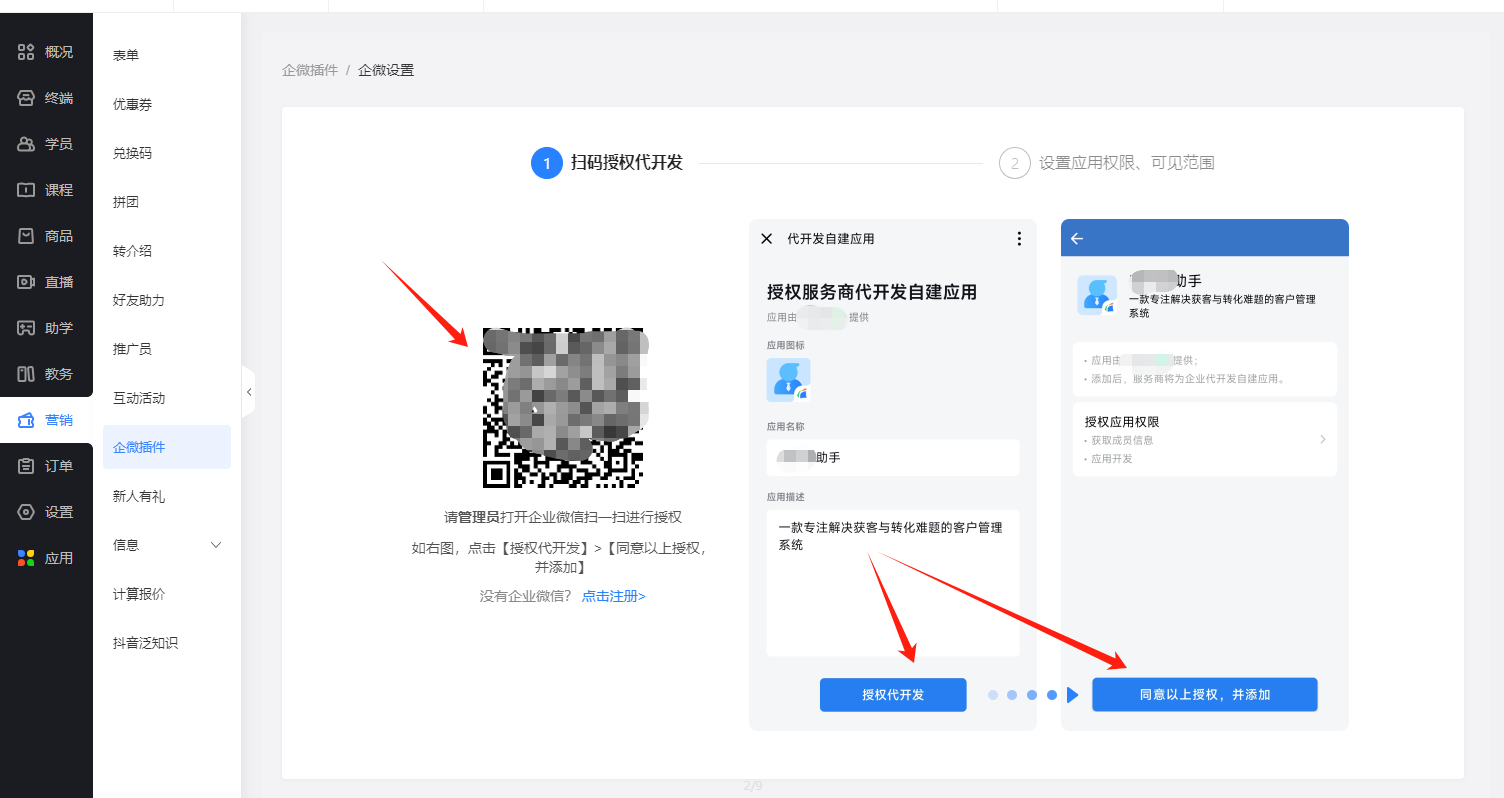Click the 授权代开发 button in the example
1504x798 pixels.
tap(893, 695)
